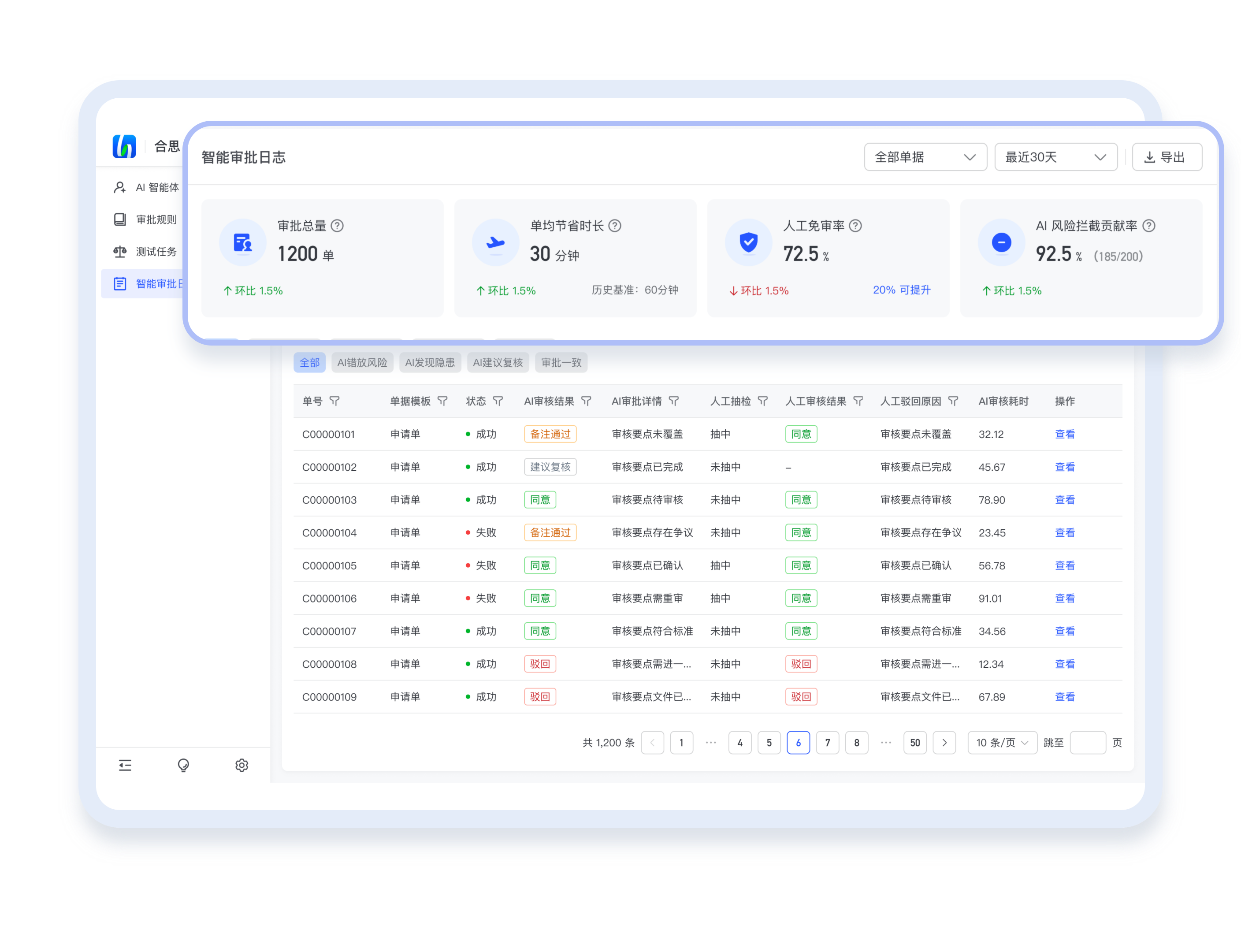The image size is (1241, 952).
Task: Collapse the sidebar with the menu-fold icon
Action: pos(125,766)
